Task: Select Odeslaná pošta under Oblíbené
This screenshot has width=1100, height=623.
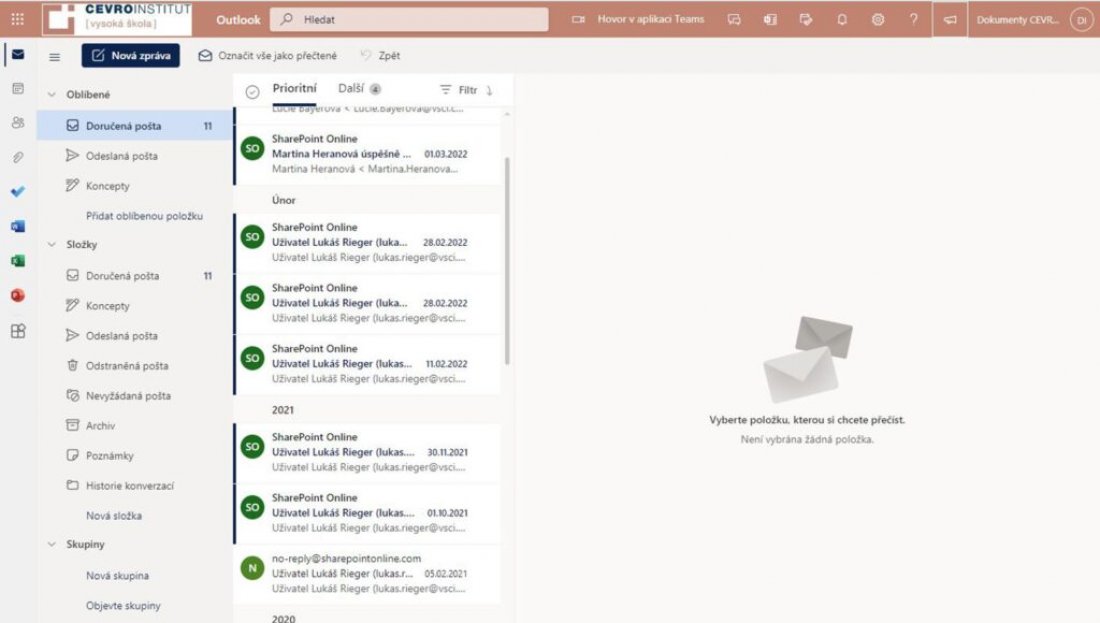Action: point(135,156)
